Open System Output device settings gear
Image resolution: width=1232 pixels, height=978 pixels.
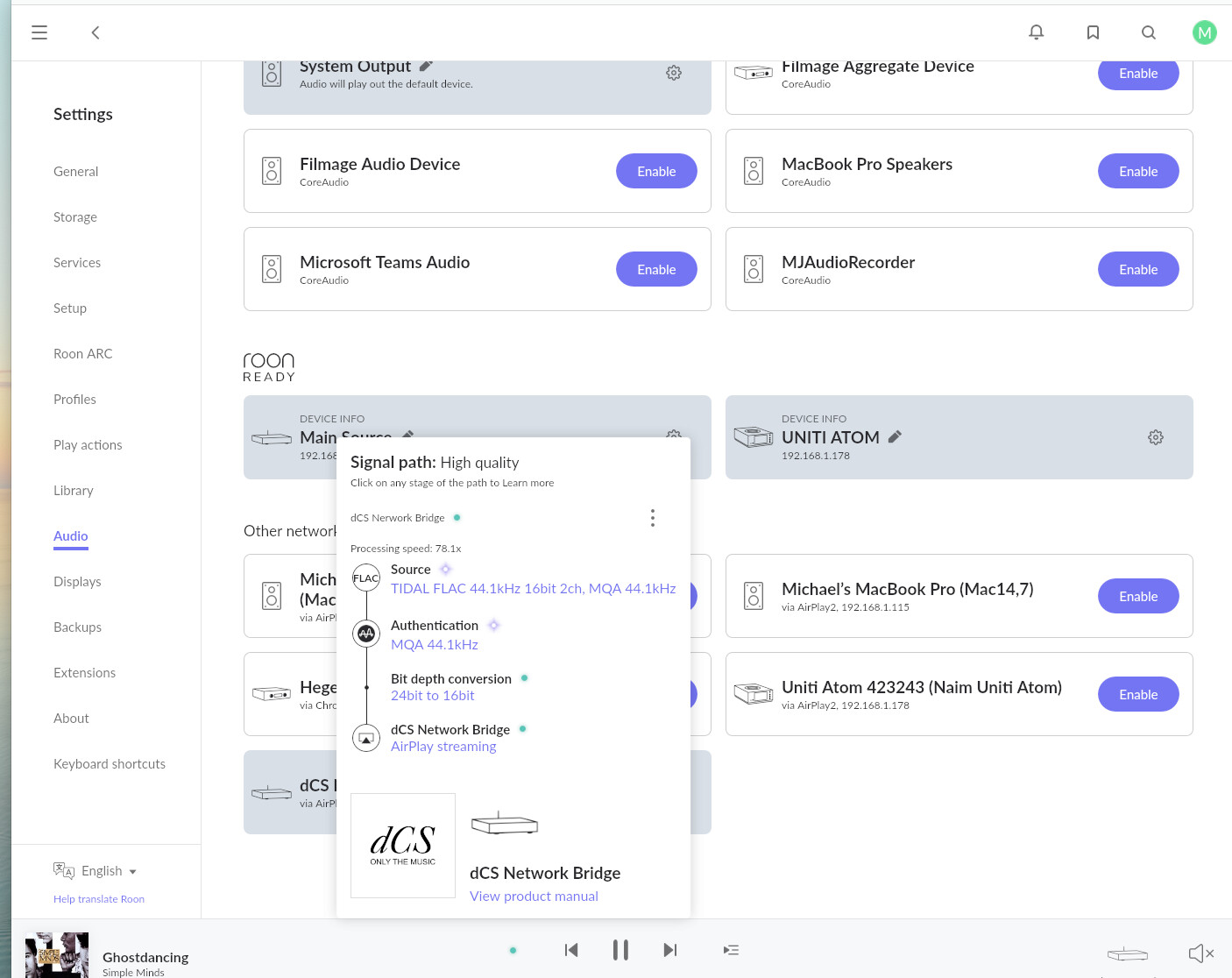(674, 73)
